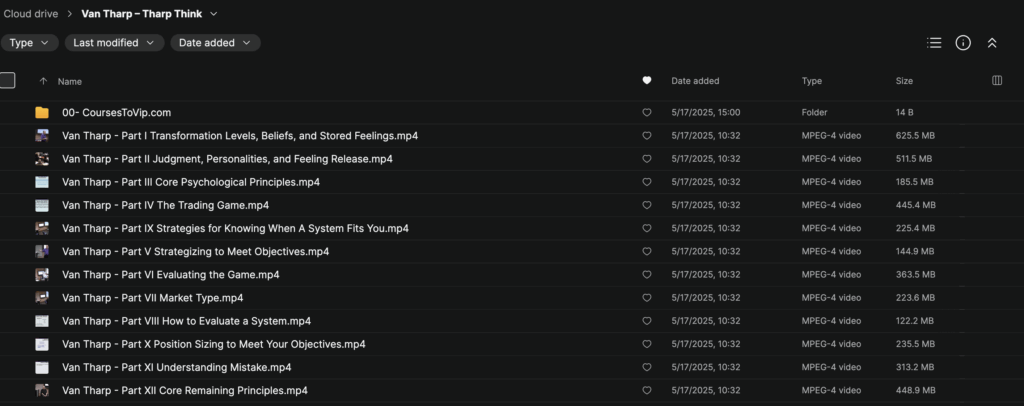The height and width of the screenshot is (406, 1024).
Task: Sort by the Size column header
Action: pyautogui.click(x=904, y=81)
